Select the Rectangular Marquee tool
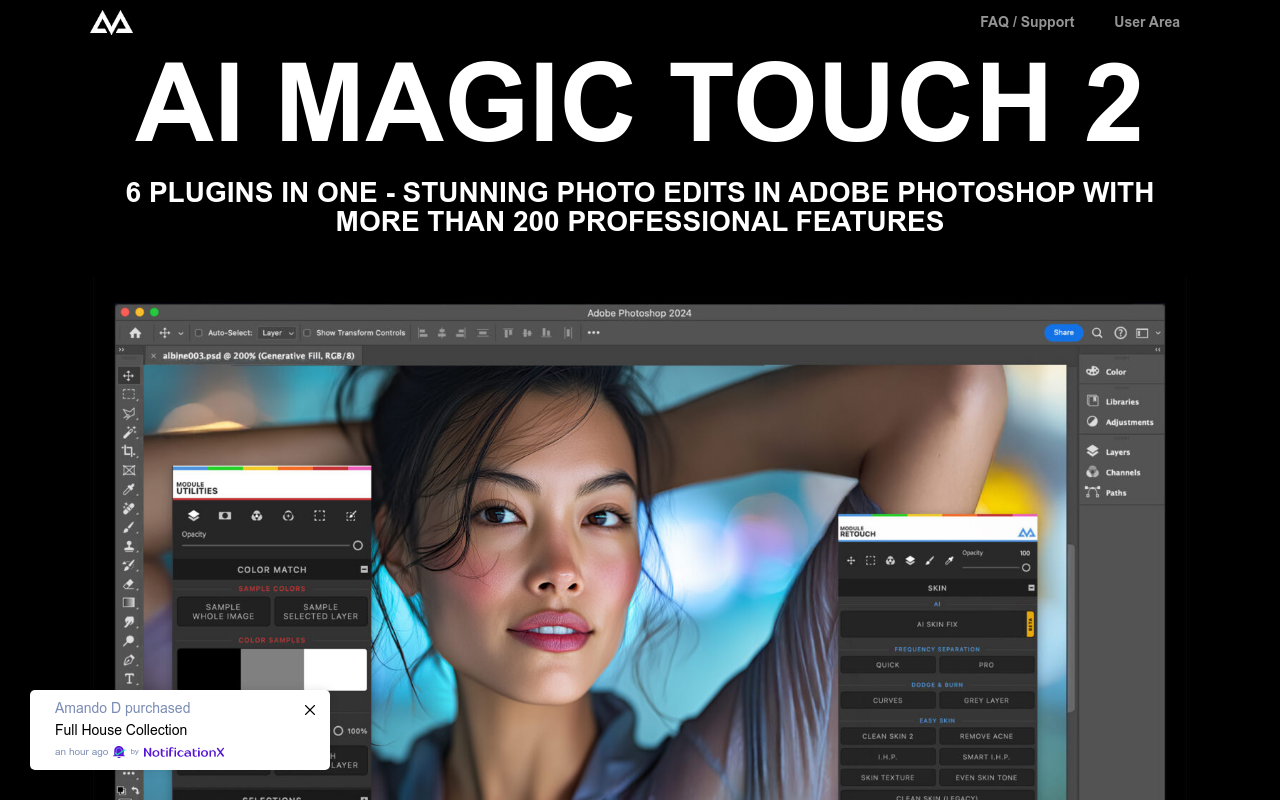Screen dimensions: 1280x800 point(129,395)
